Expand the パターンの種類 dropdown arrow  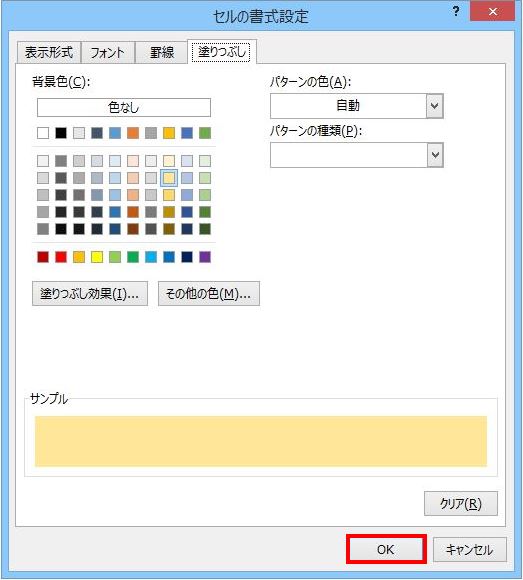[435, 155]
